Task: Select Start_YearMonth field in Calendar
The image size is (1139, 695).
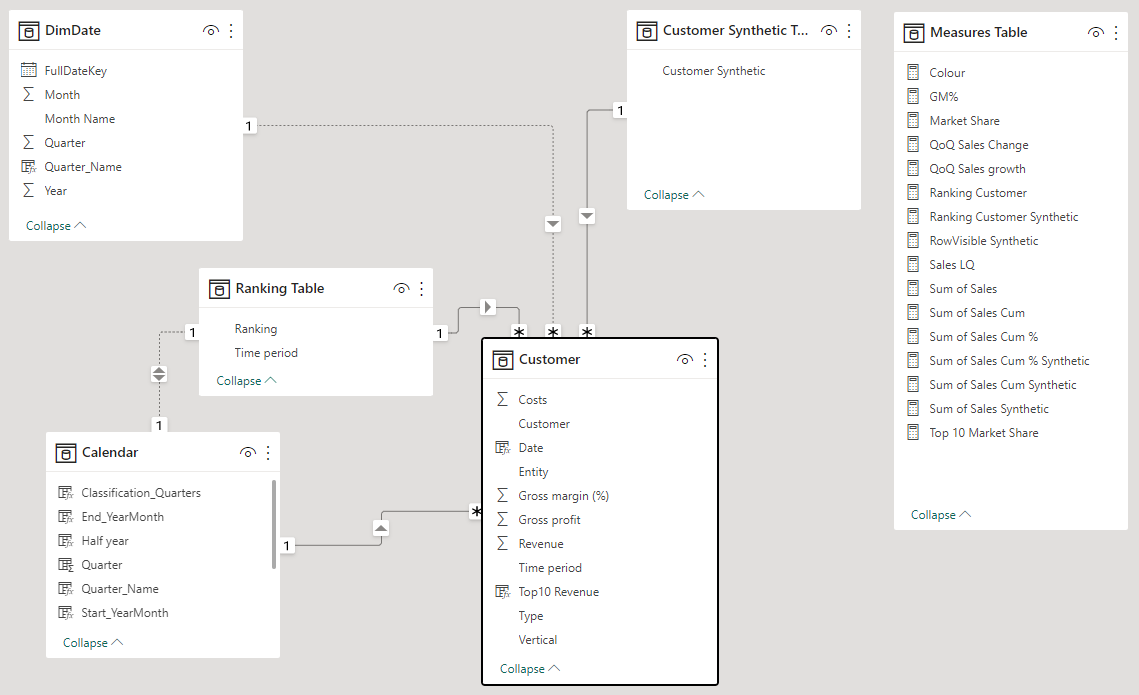Action: click(x=125, y=613)
